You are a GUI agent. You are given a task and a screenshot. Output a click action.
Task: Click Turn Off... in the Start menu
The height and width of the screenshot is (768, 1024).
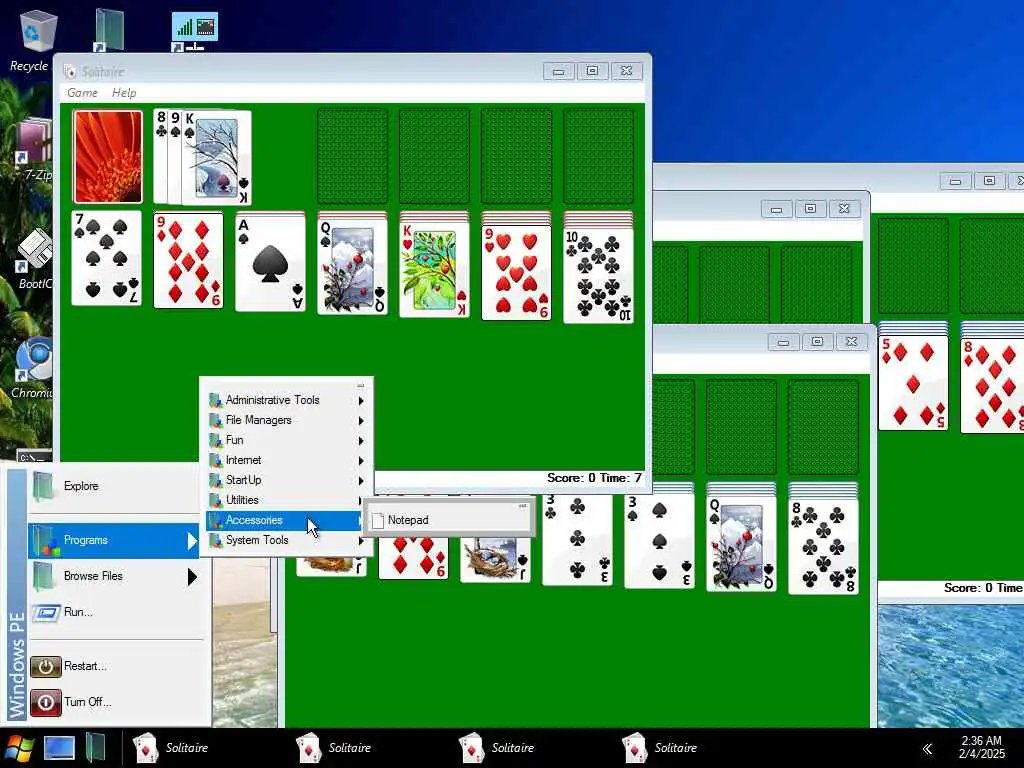point(114,702)
